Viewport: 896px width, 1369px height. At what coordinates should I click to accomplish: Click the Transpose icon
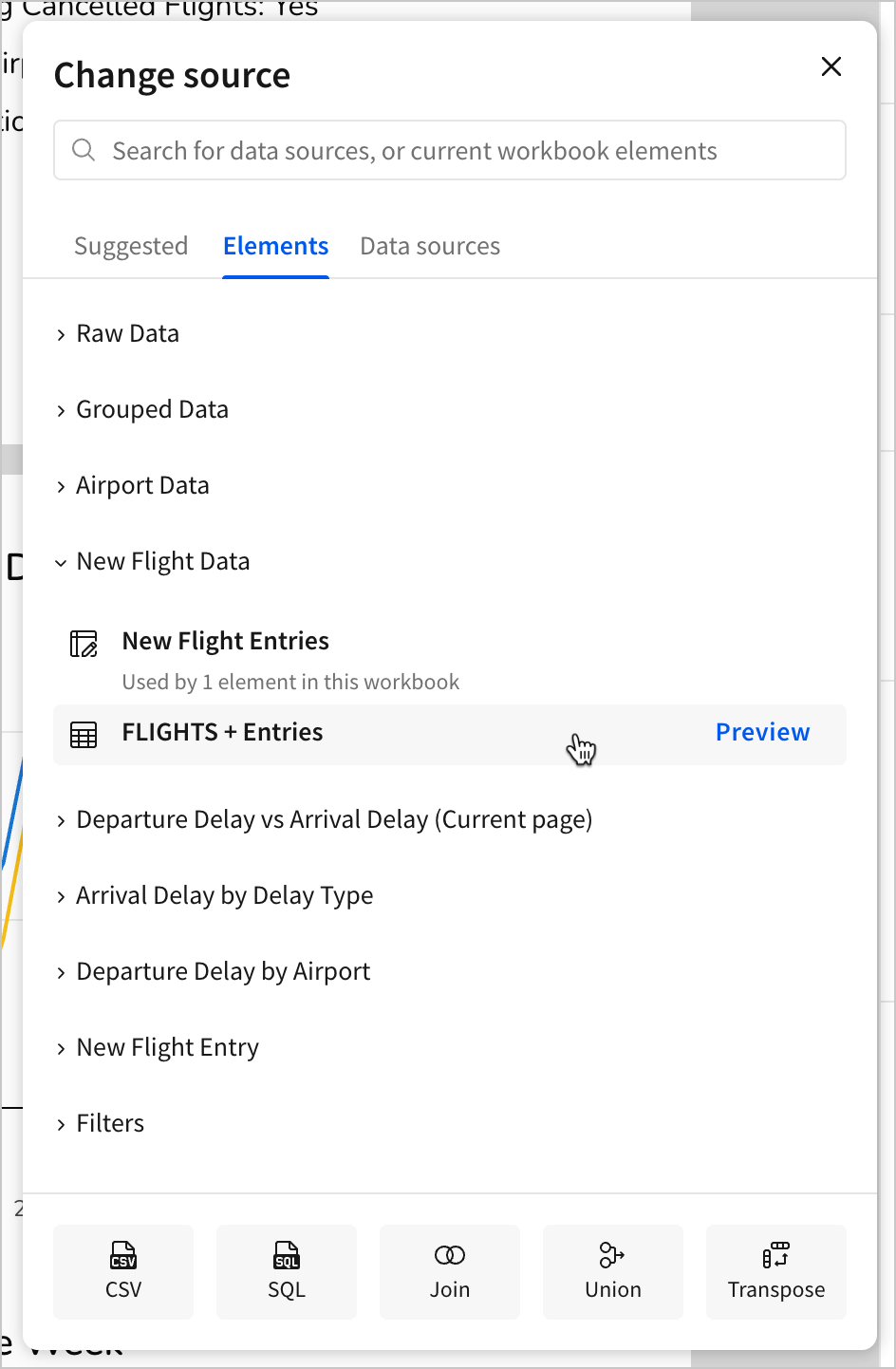775,1255
